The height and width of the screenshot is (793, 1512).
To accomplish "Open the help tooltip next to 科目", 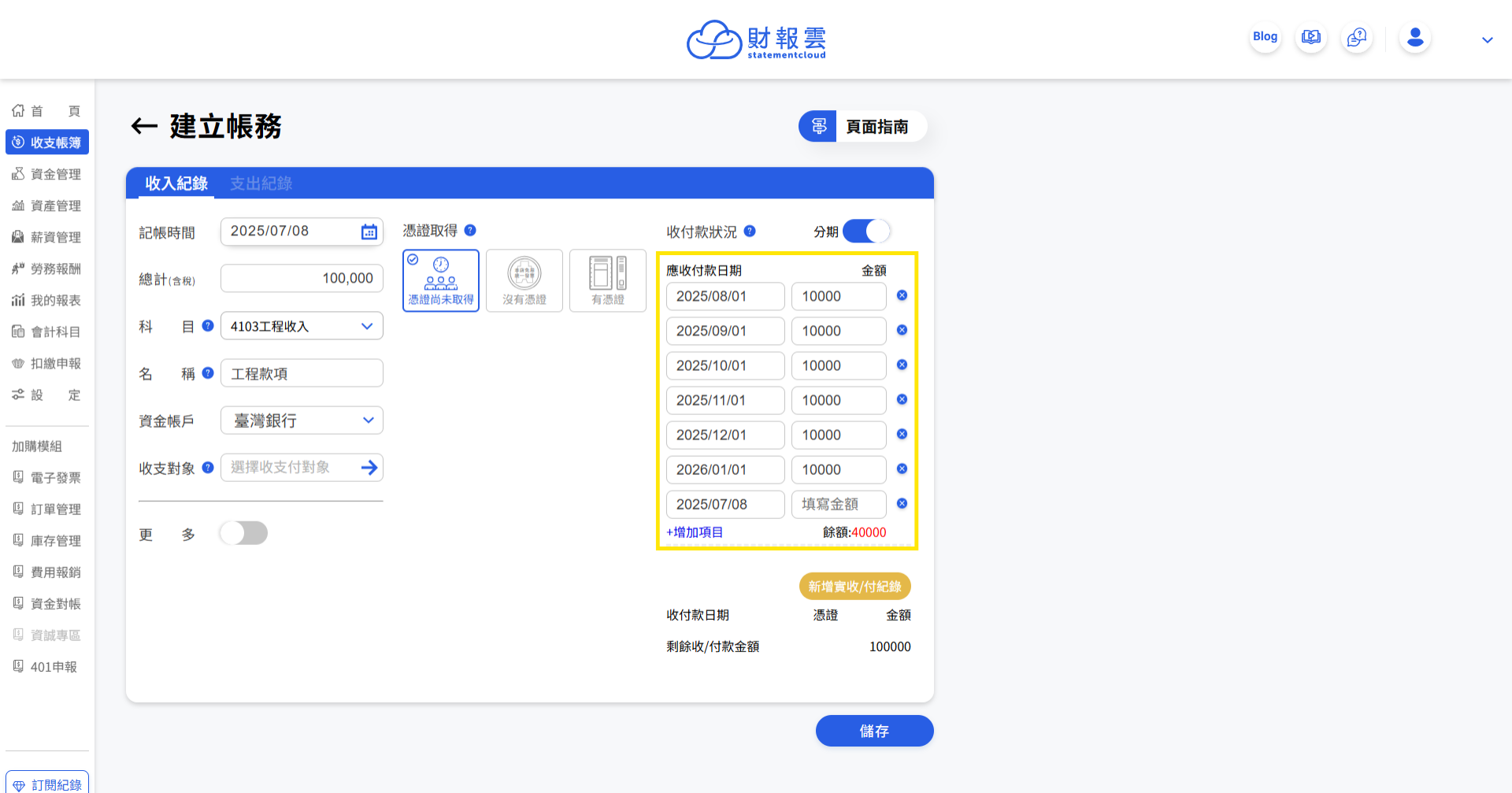I will click(208, 325).
